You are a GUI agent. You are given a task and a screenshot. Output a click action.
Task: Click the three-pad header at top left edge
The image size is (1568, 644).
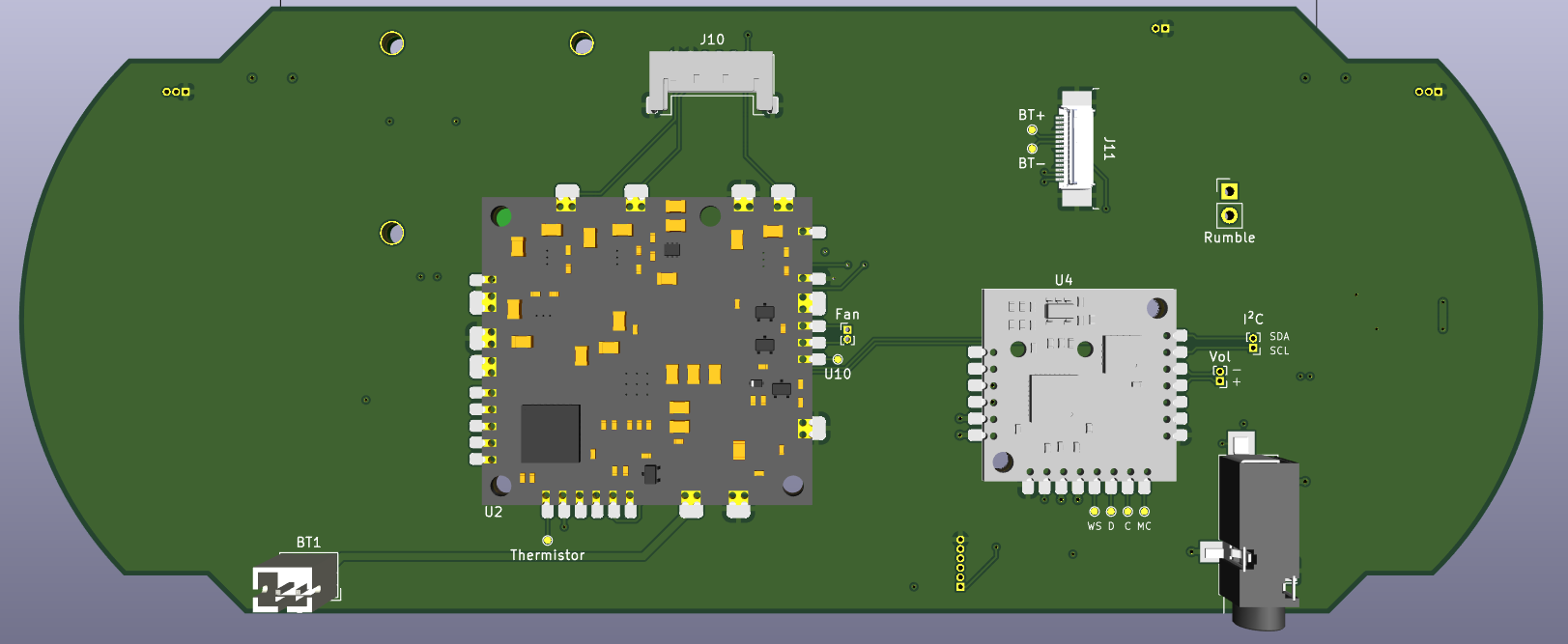tap(176, 92)
